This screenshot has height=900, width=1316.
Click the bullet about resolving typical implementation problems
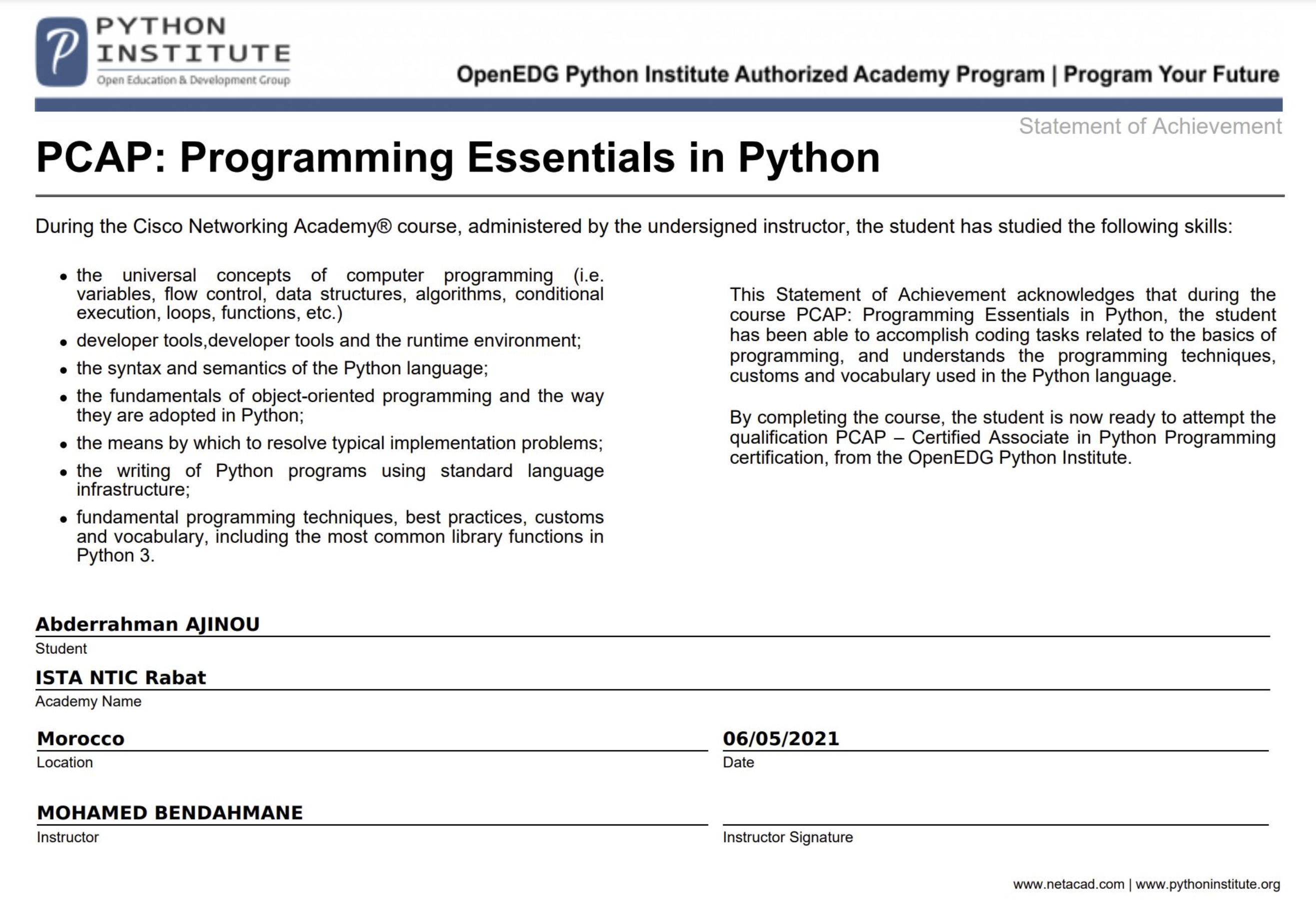click(x=340, y=443)
